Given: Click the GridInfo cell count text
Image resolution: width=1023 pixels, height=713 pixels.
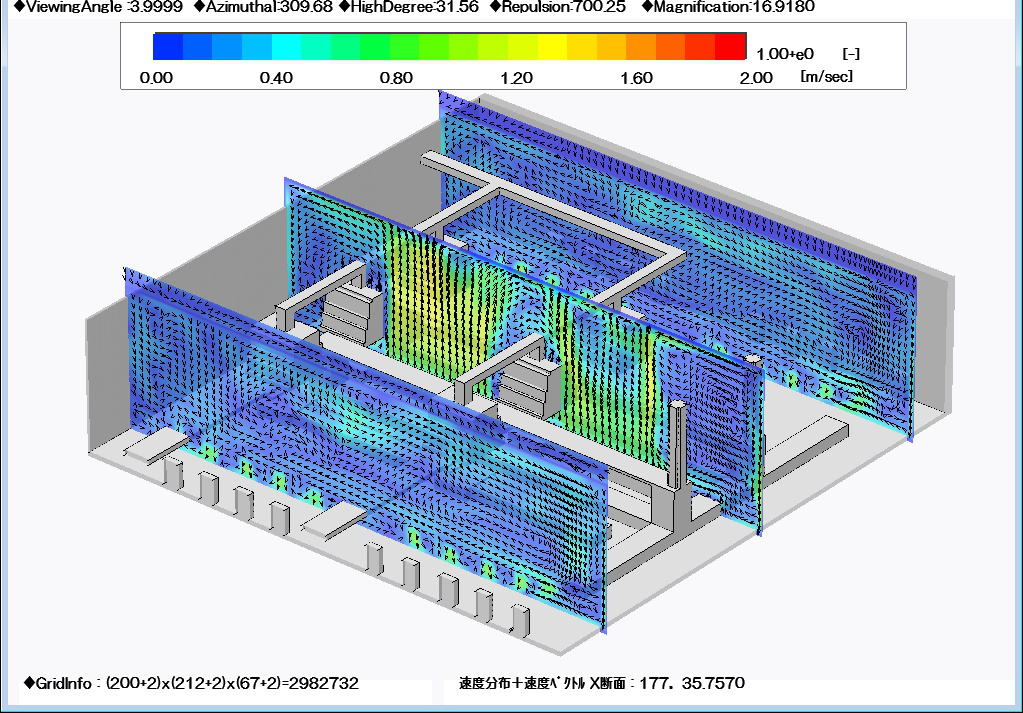Looking at the screenshot, I should (191, 683).
